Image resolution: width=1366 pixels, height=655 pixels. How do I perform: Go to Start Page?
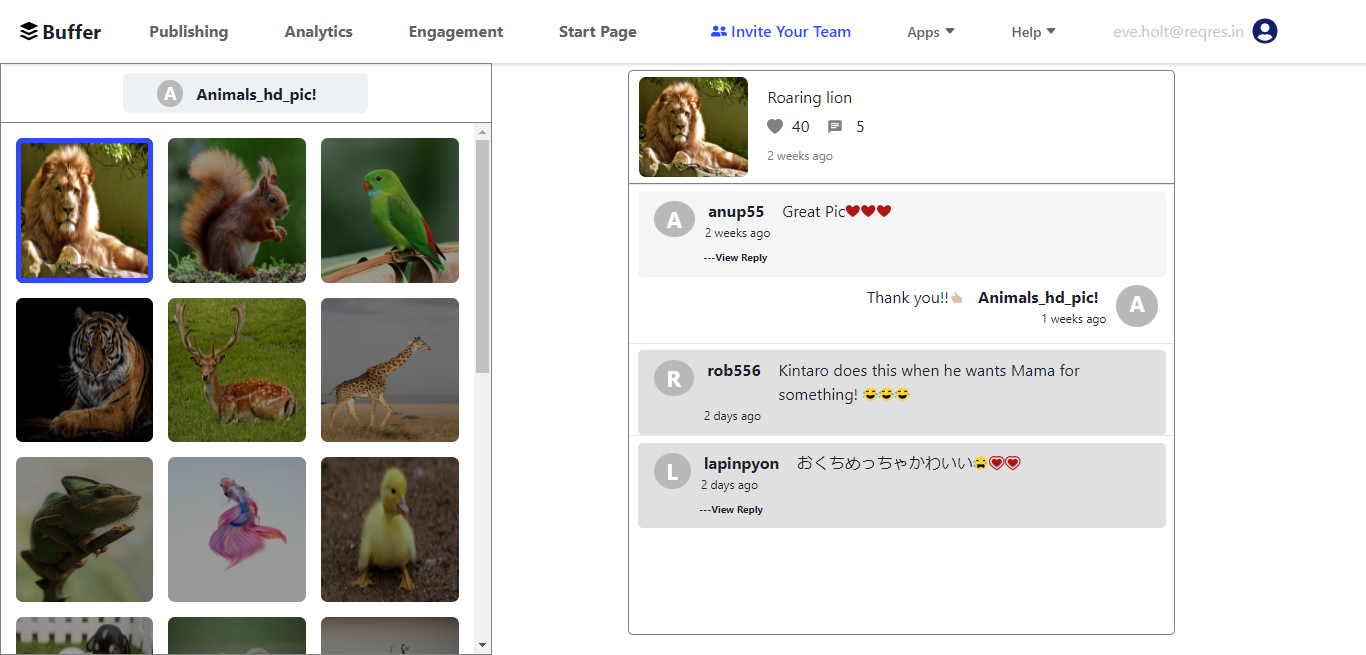(598, 32)
